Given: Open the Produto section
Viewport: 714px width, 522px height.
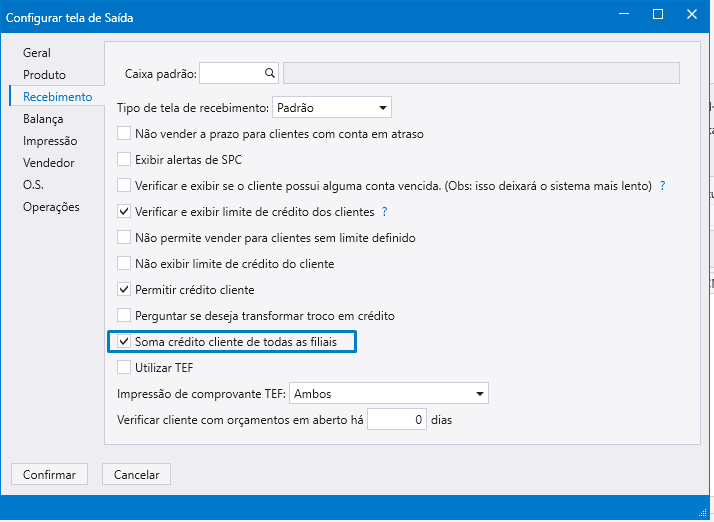Looking at the screenshot, I should click(44, 75).
